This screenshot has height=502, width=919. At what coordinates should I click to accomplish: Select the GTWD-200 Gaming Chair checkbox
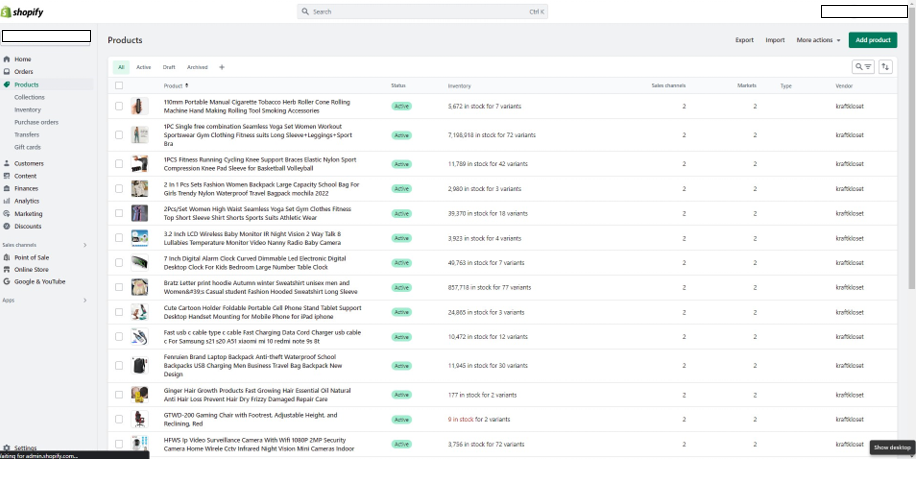[x=119, y=419]
